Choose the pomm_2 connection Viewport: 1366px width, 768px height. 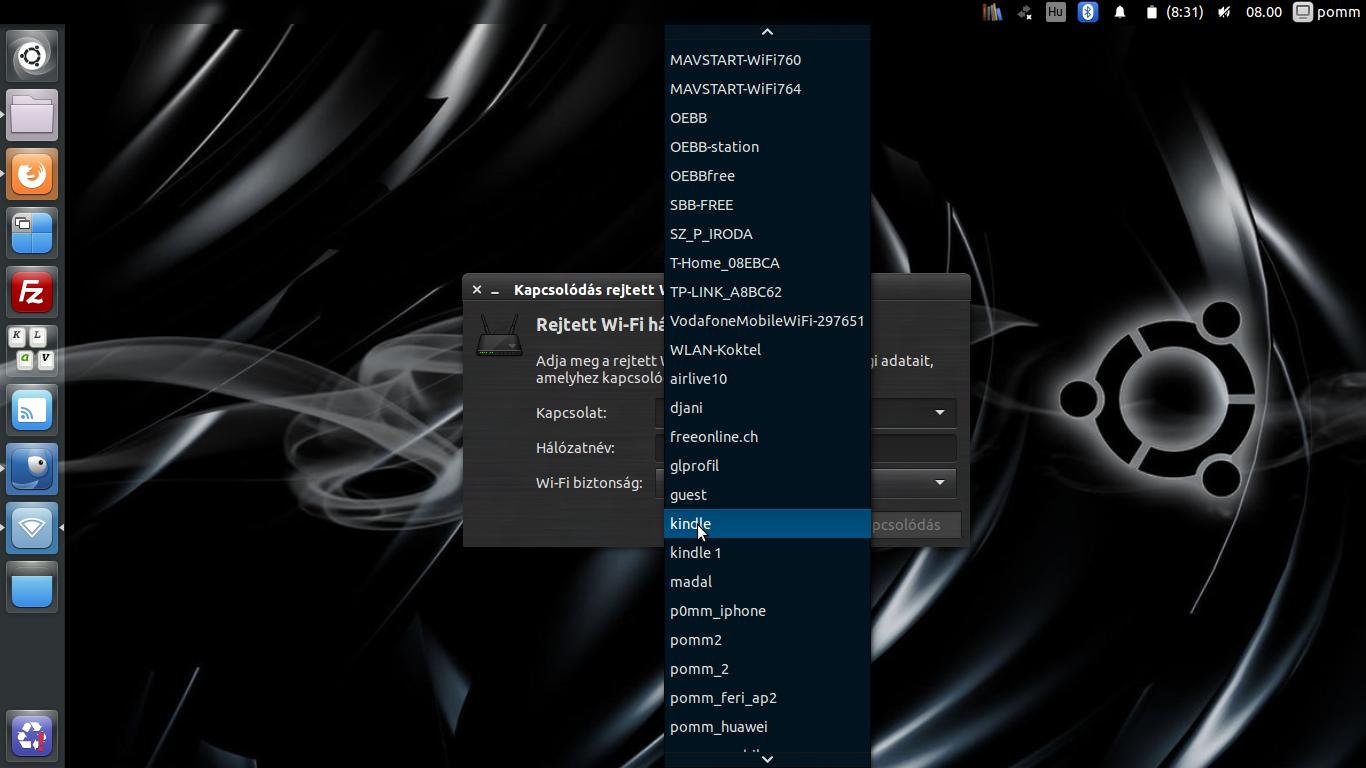coord(768,669)
